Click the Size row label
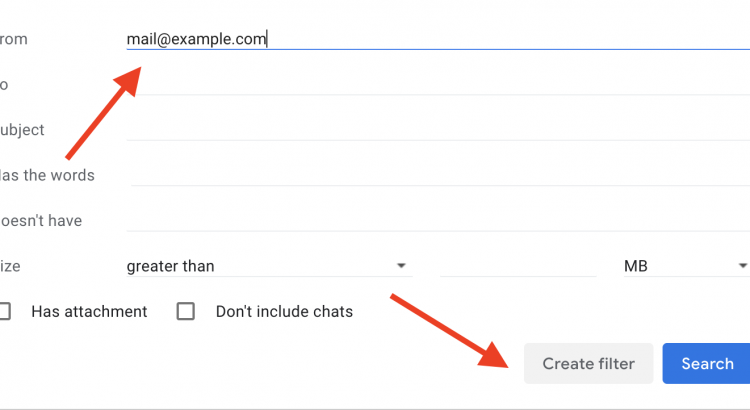This screenshot has height=410, width=750. pyautogui.click(x=11, y=266)
